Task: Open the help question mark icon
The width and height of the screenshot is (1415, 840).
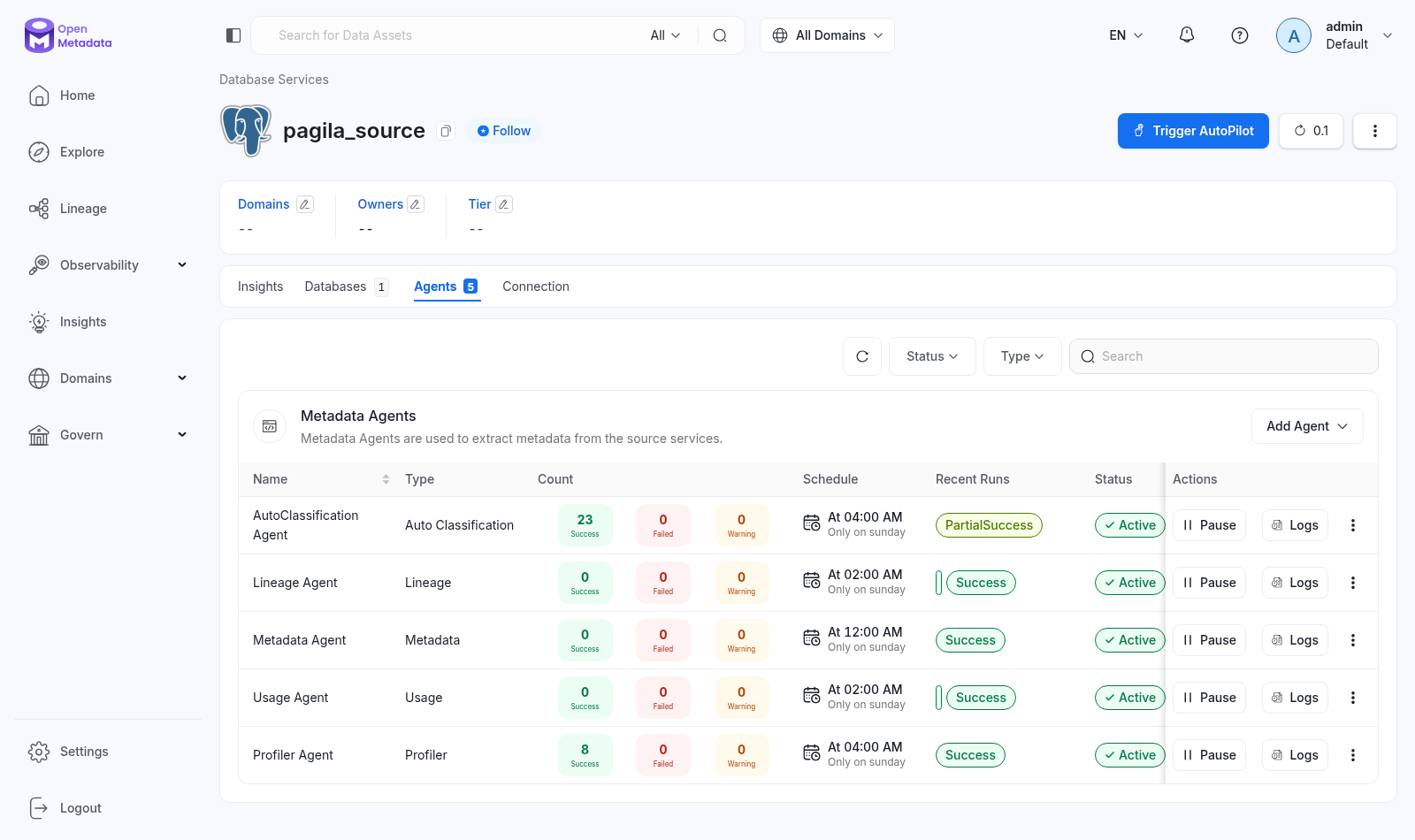Action: (x=1240, y=35)
